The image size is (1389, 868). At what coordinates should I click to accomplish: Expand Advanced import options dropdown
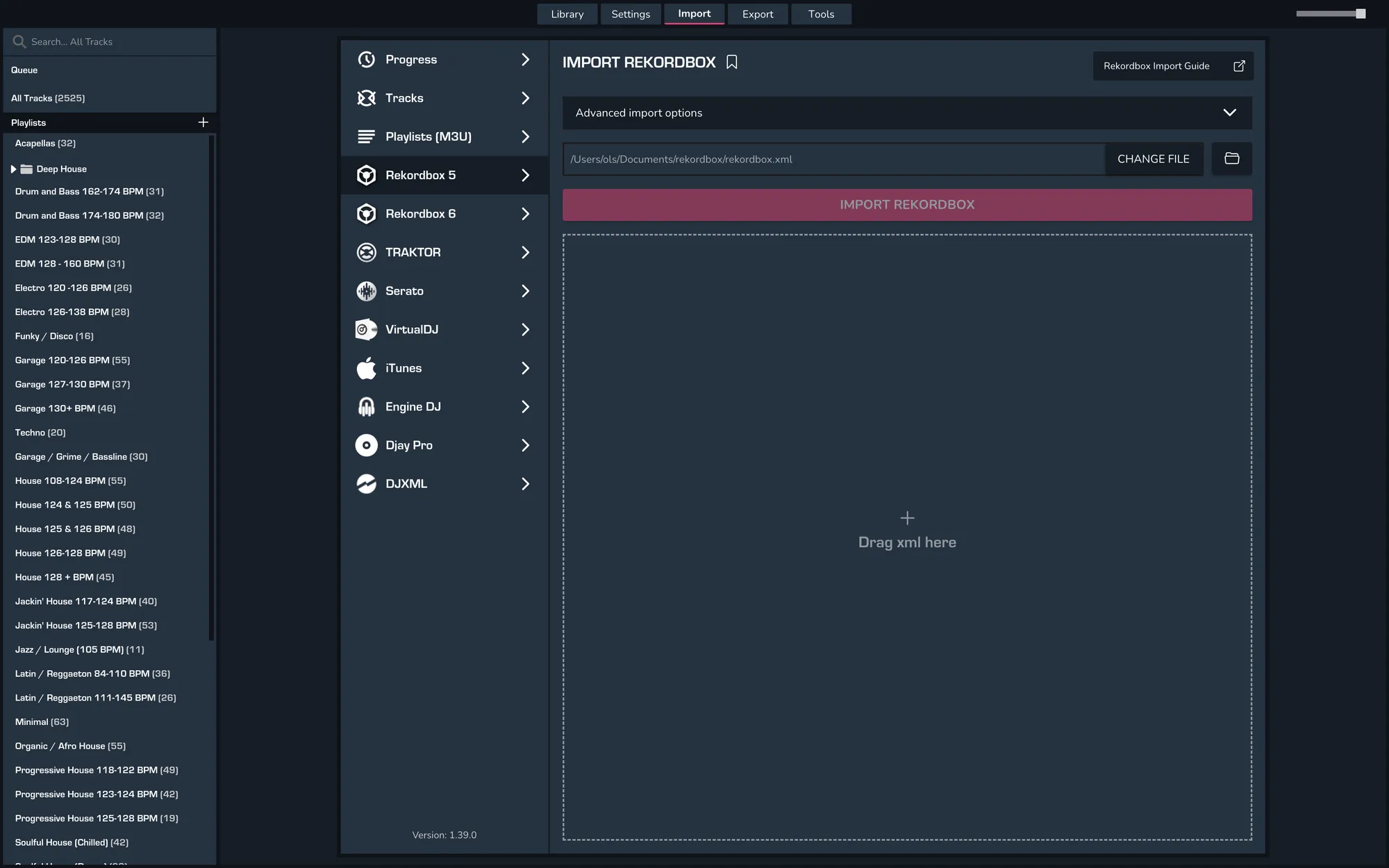point(1229,112)
